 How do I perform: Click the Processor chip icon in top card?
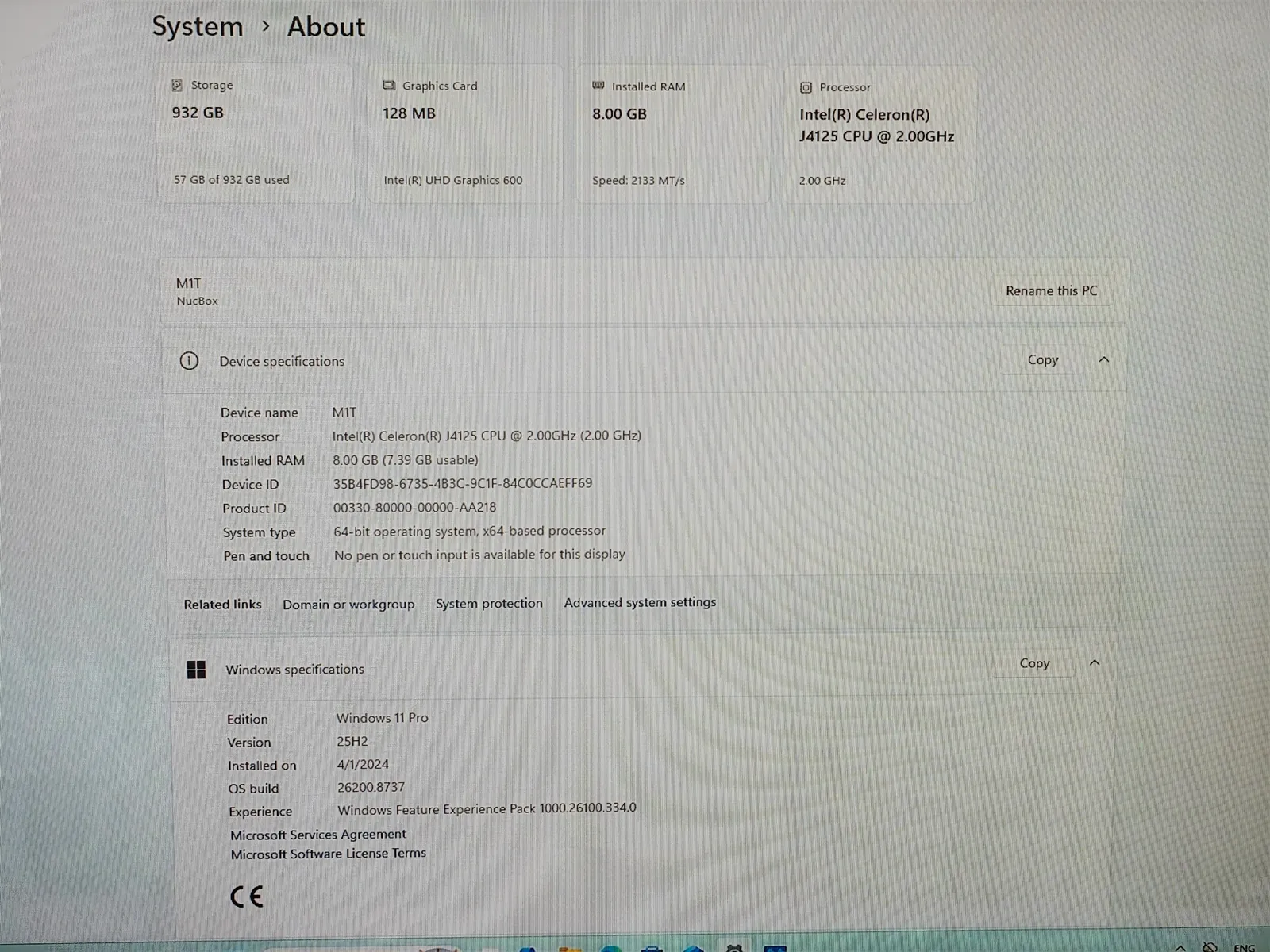point(806,87)
